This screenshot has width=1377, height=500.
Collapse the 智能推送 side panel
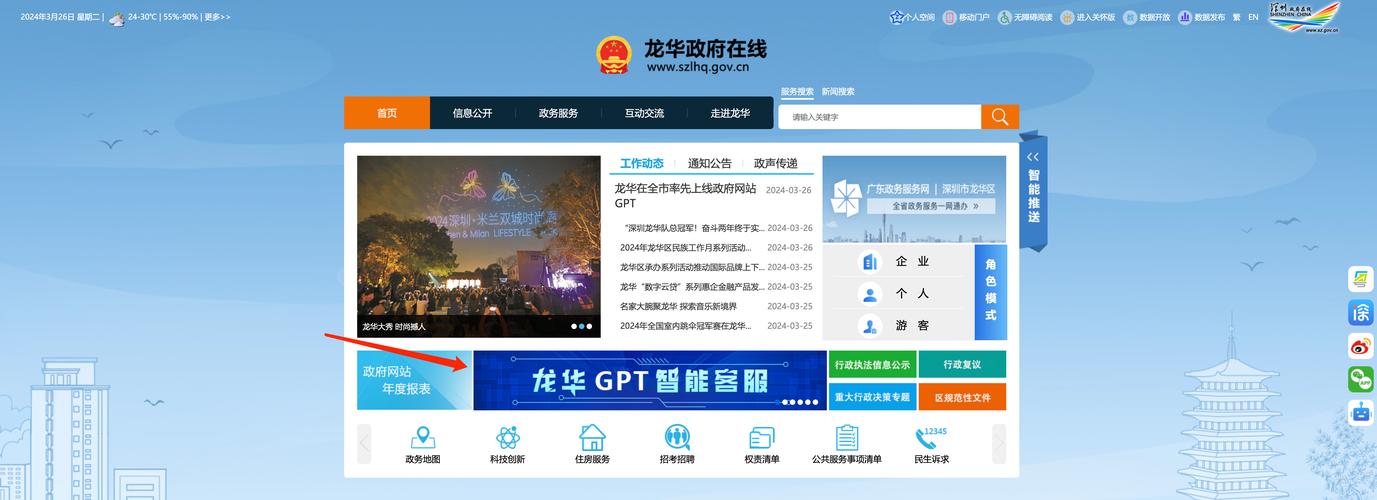click(1033, 157)
